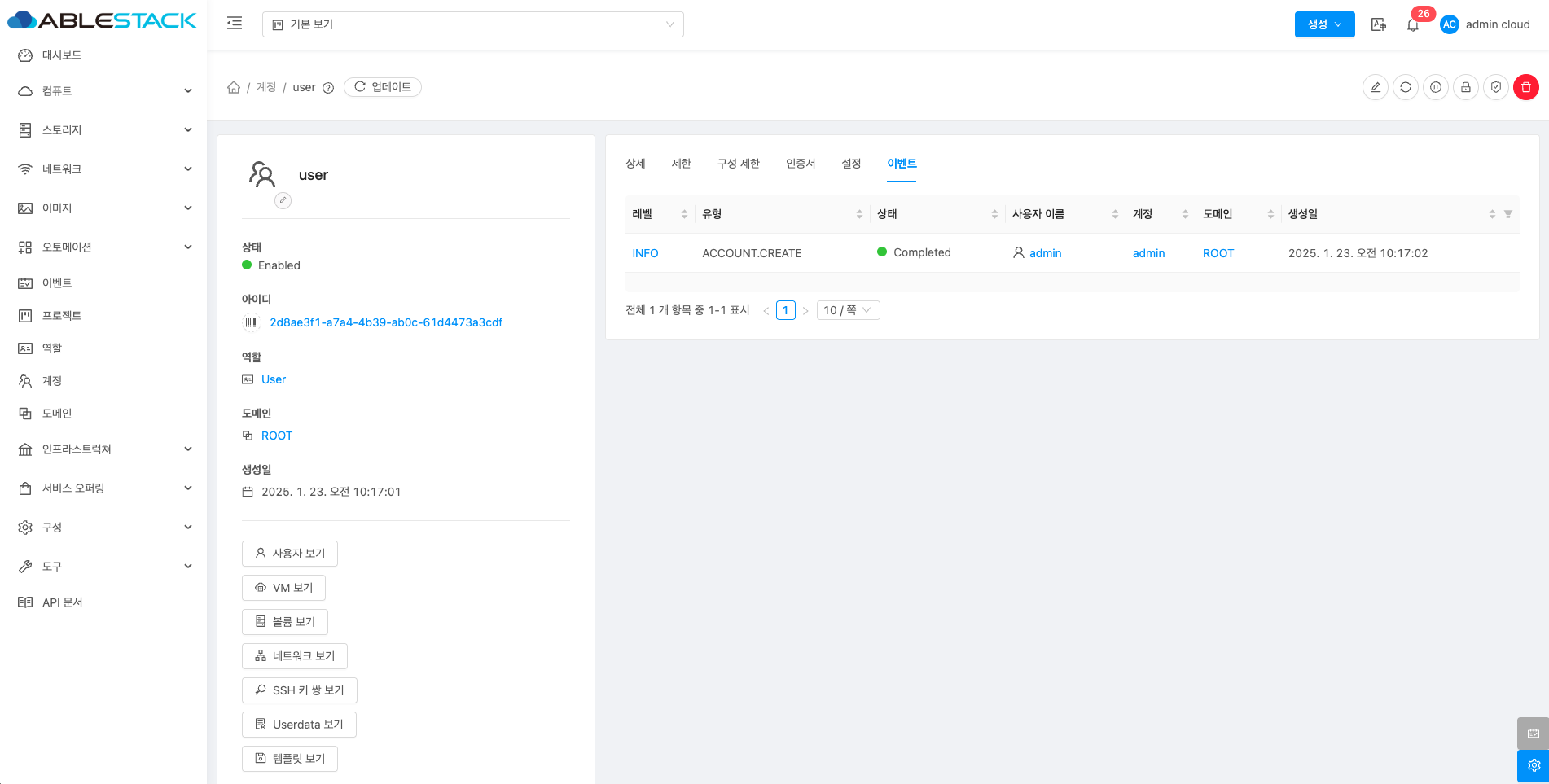Screen dimensions: 1549x784
Task: Click the red delete account trash icon
Action: tap(1525, 87)
